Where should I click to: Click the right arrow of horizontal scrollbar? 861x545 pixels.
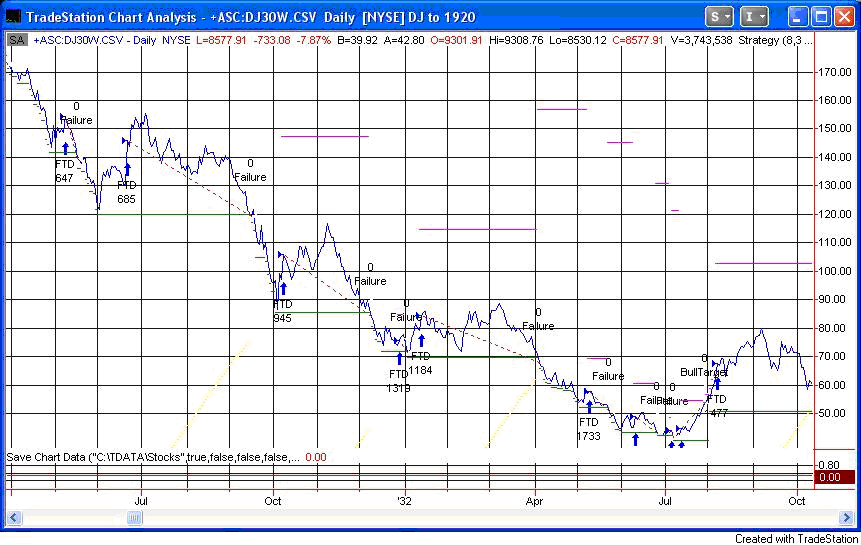pyautogui.click(x=846, y=518)
